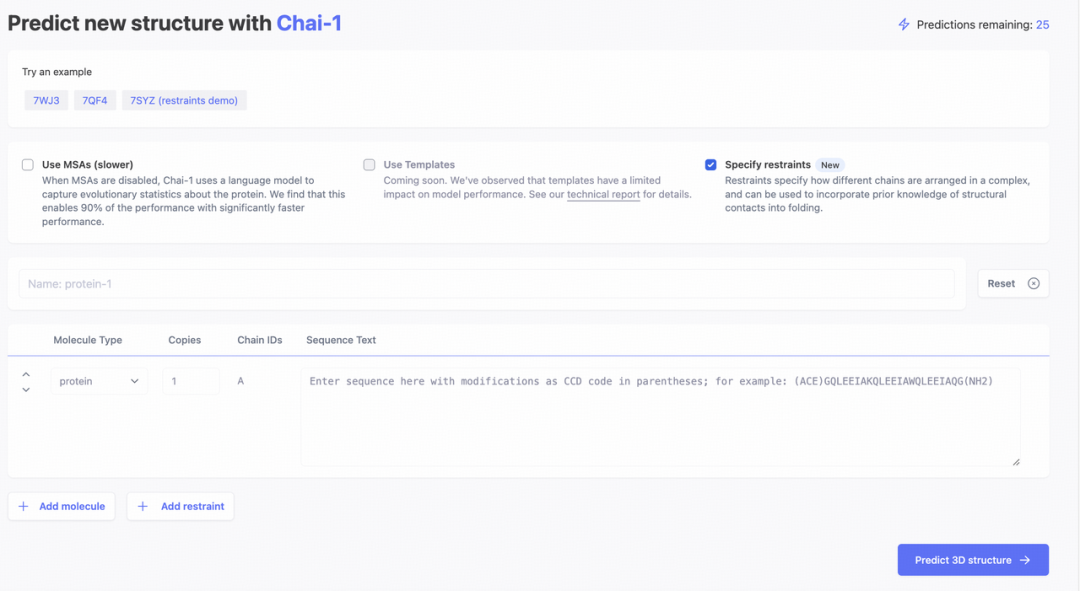This screenshot has width=1080, height=591.
Task: Click the sequence textarea resize handle
Action: click(1016, 462)
